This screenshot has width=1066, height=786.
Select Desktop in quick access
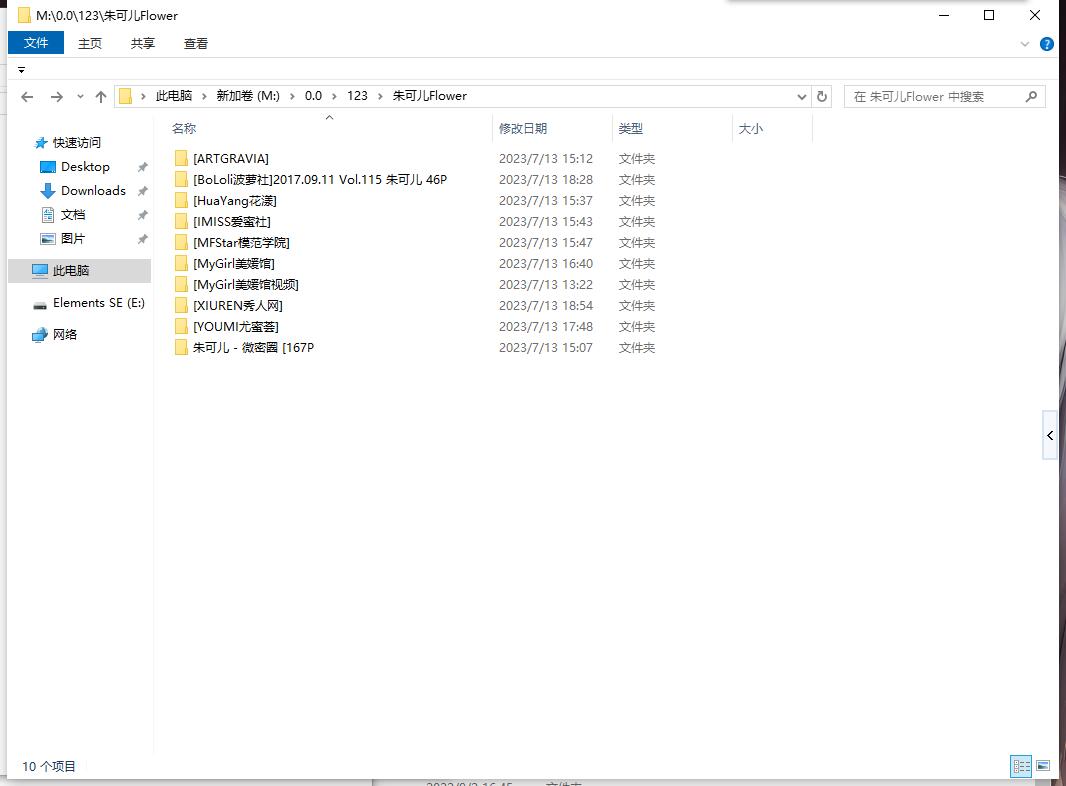click(x=85, y=167)
